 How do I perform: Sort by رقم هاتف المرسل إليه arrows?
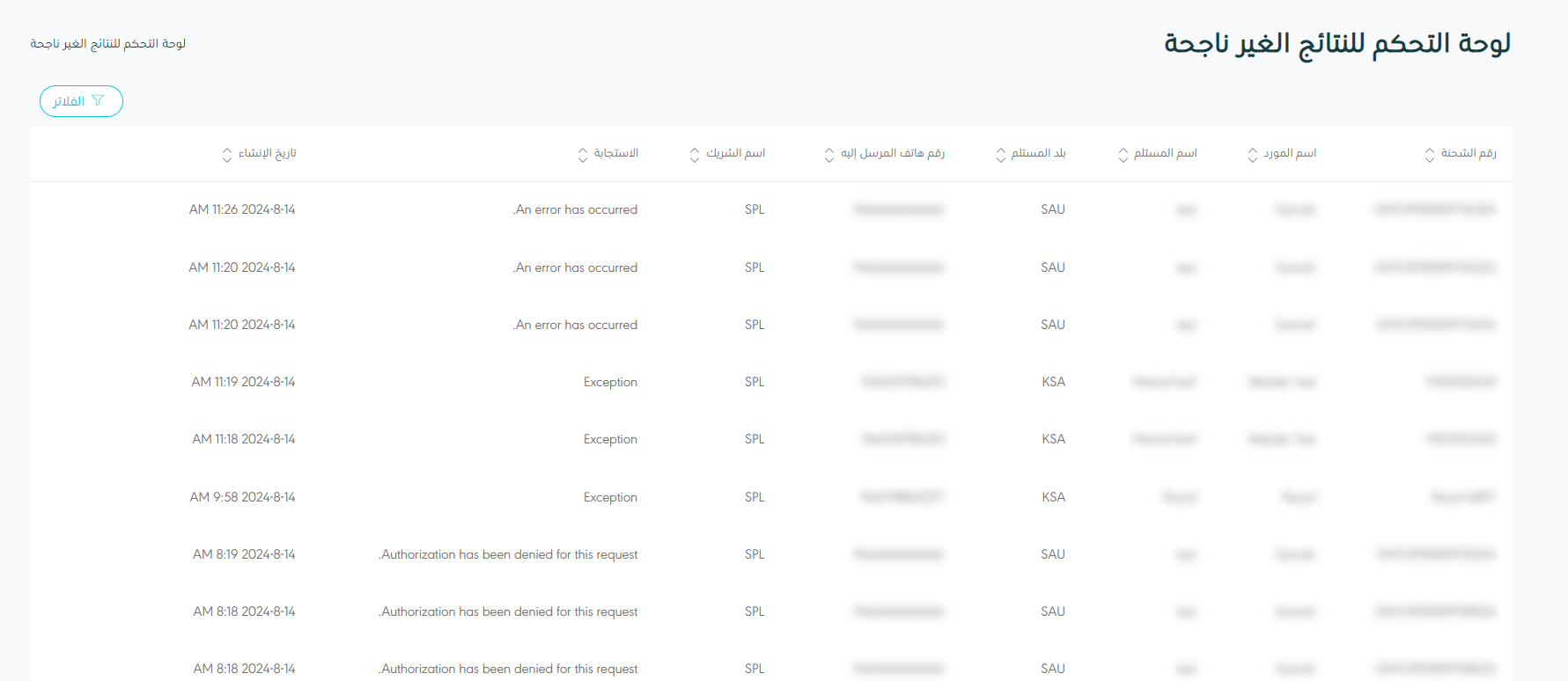[x=828, y=155]
